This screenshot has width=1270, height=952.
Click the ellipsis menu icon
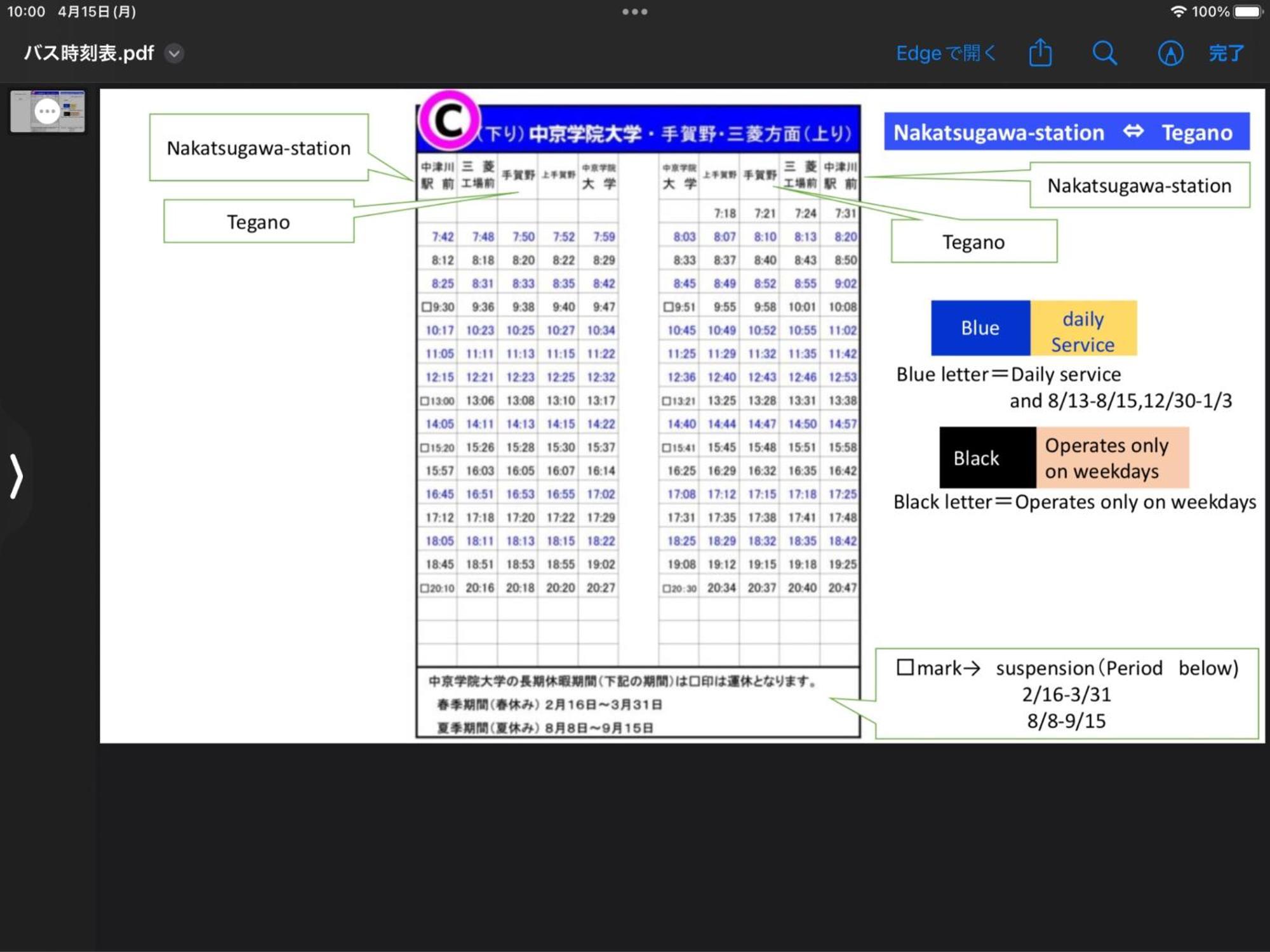(634, 12)
